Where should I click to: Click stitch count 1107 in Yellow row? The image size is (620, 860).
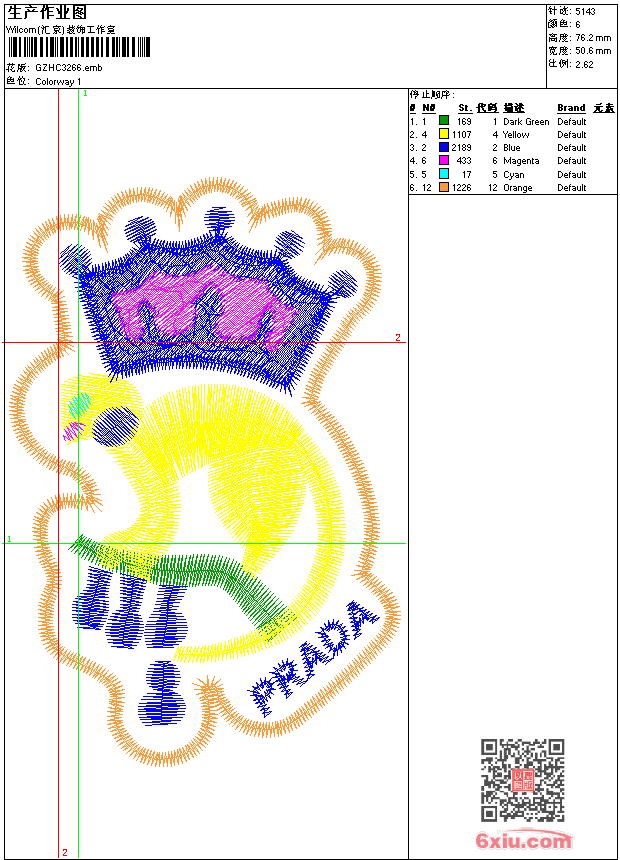click(461, 135)
